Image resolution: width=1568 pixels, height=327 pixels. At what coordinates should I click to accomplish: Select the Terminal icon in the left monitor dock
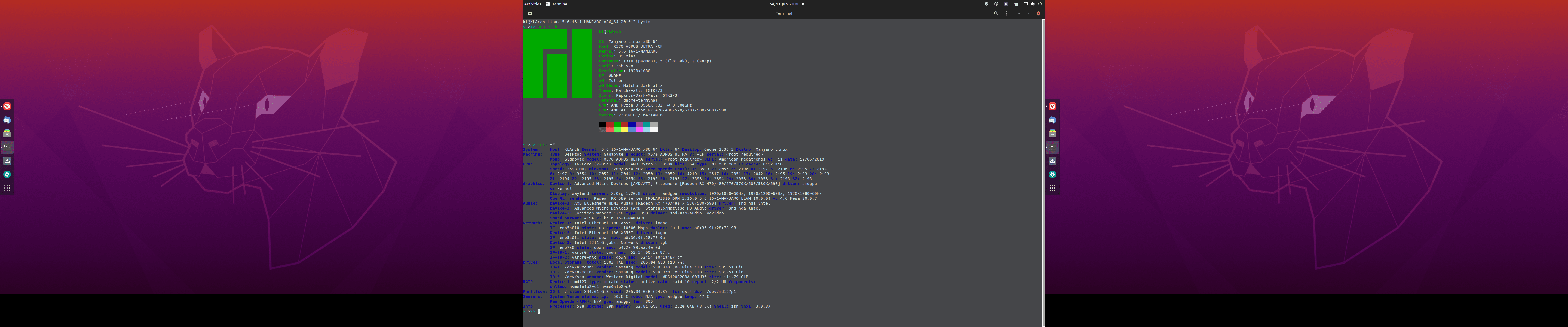(x=7, y=147)
